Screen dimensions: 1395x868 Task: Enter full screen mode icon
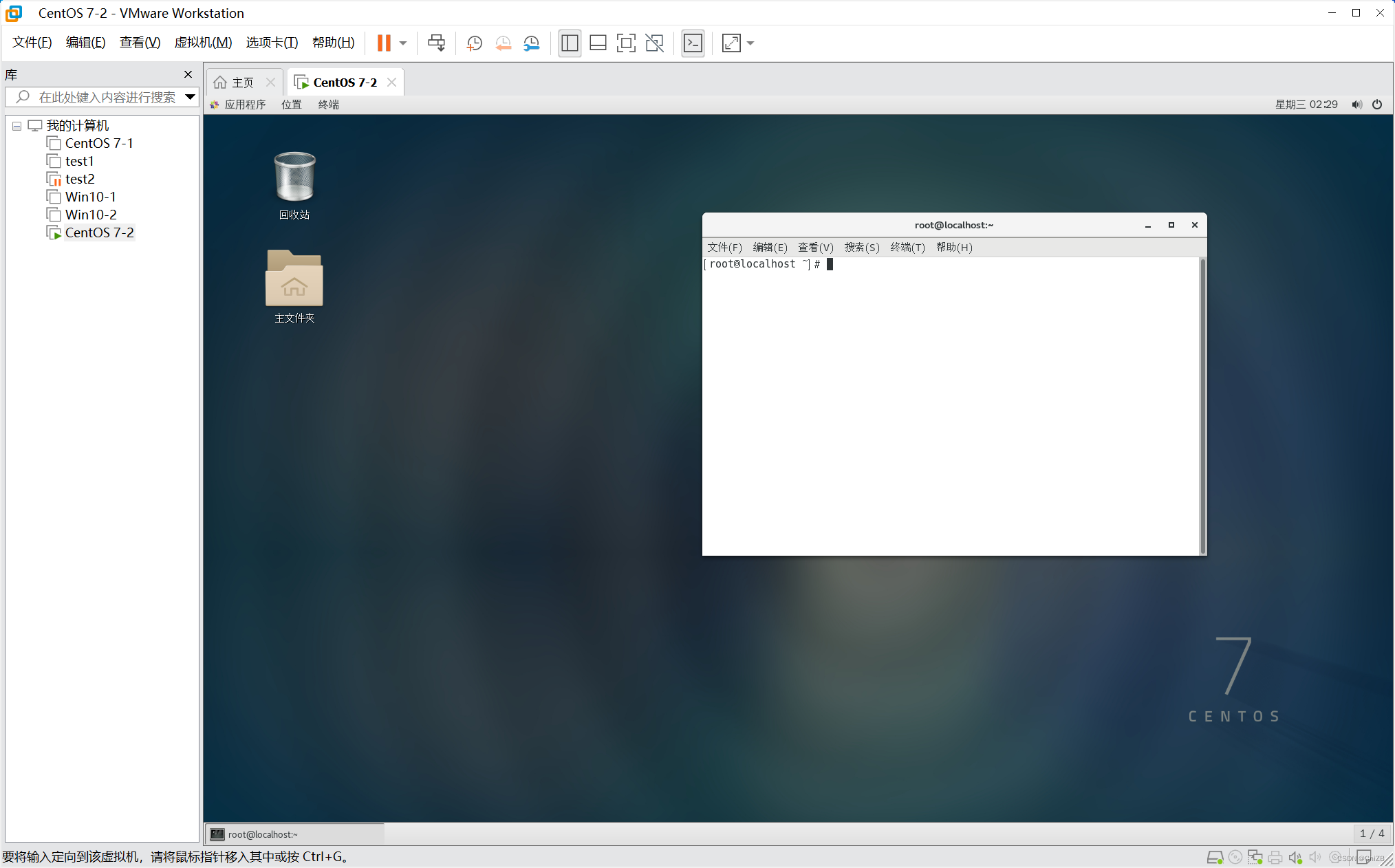coord(626,43)
